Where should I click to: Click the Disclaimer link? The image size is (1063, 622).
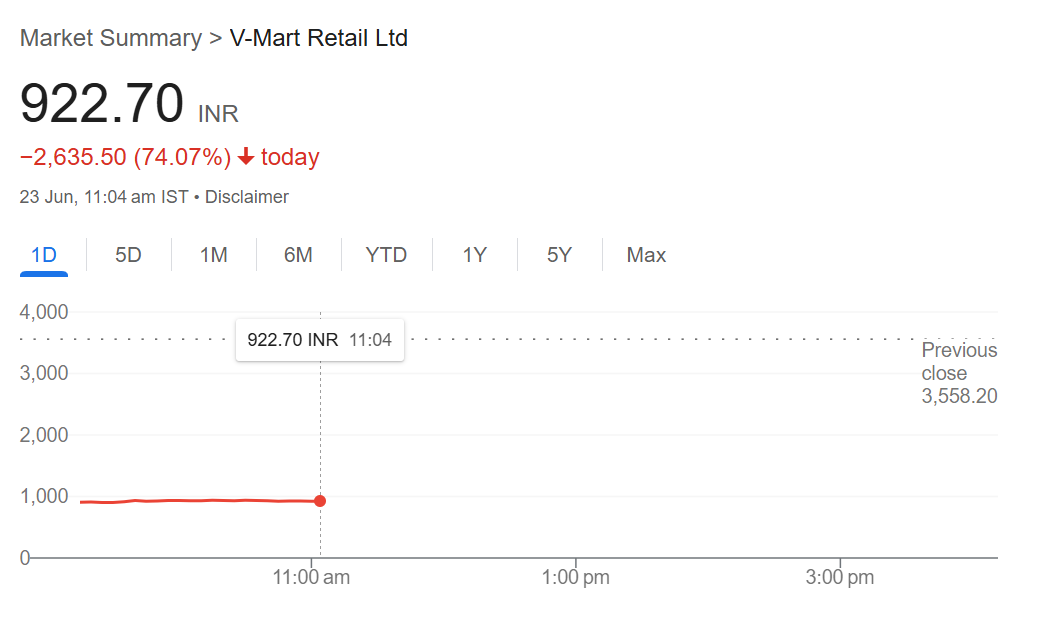[247, 197]
